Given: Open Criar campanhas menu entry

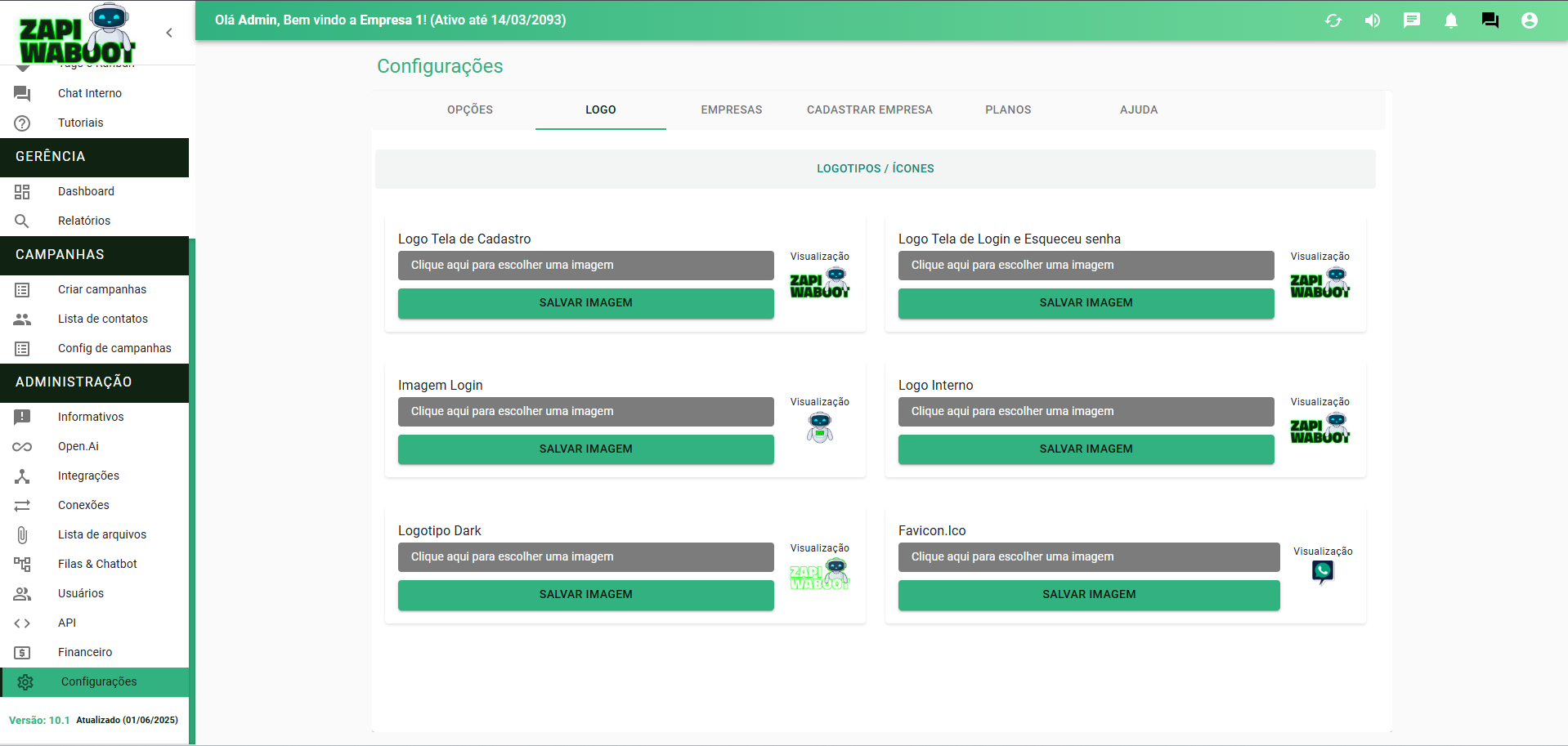Looking at the screenshot, I should [94, 289].
